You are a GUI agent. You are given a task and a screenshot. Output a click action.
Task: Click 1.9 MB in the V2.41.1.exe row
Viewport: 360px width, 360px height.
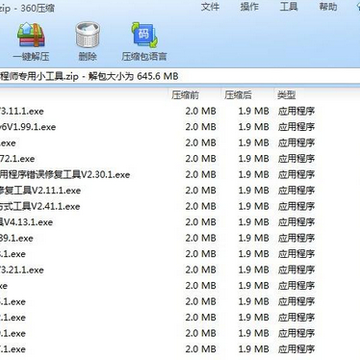[x=254, y=206]
